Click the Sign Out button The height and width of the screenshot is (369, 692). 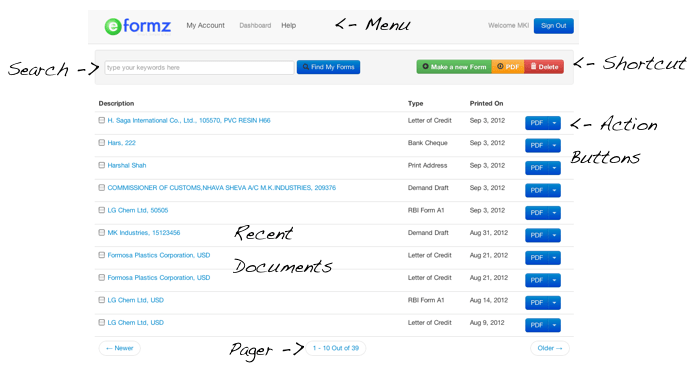click(553, 26)
